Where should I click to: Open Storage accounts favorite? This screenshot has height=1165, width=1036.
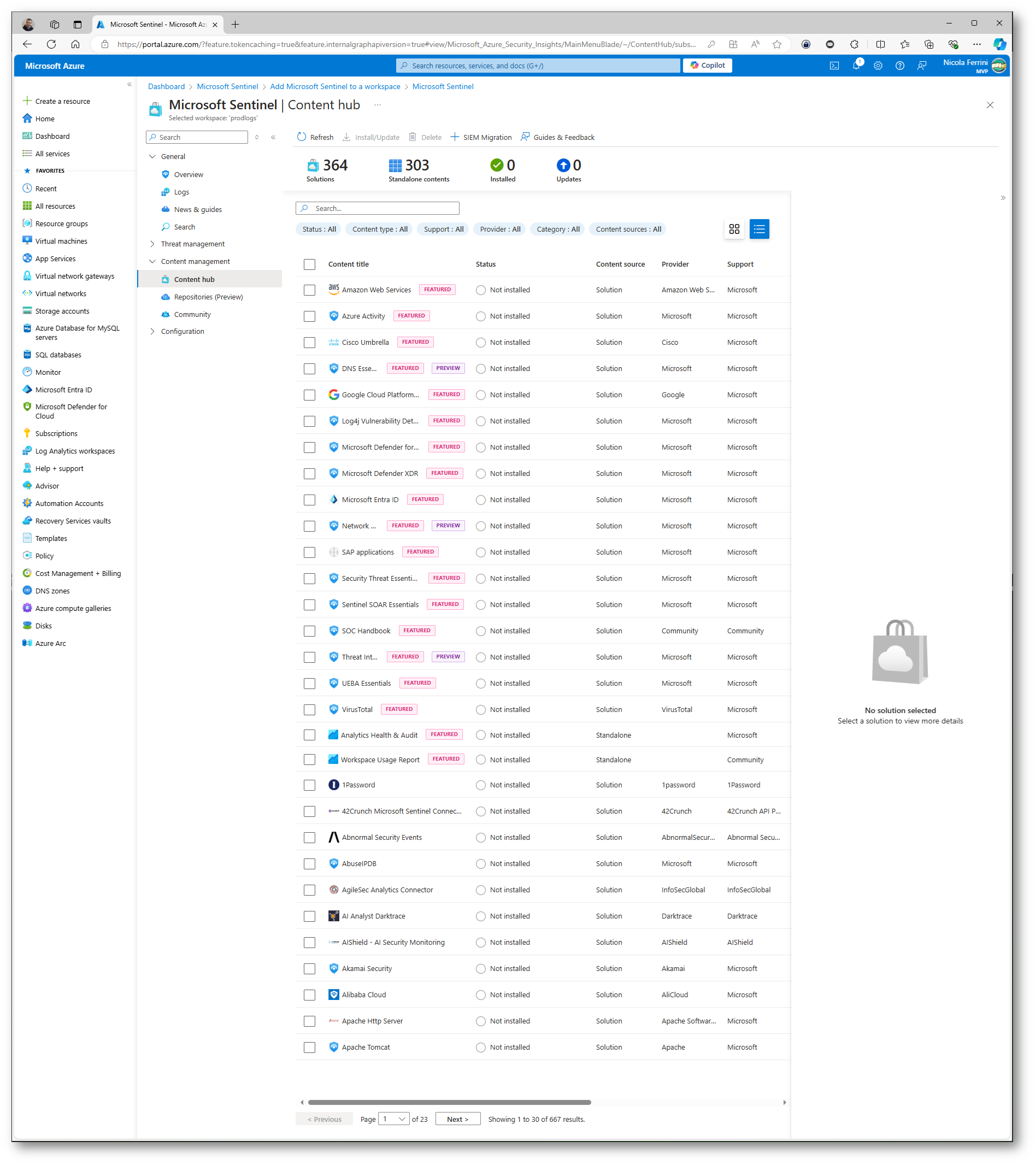click(x=62, y=311)
